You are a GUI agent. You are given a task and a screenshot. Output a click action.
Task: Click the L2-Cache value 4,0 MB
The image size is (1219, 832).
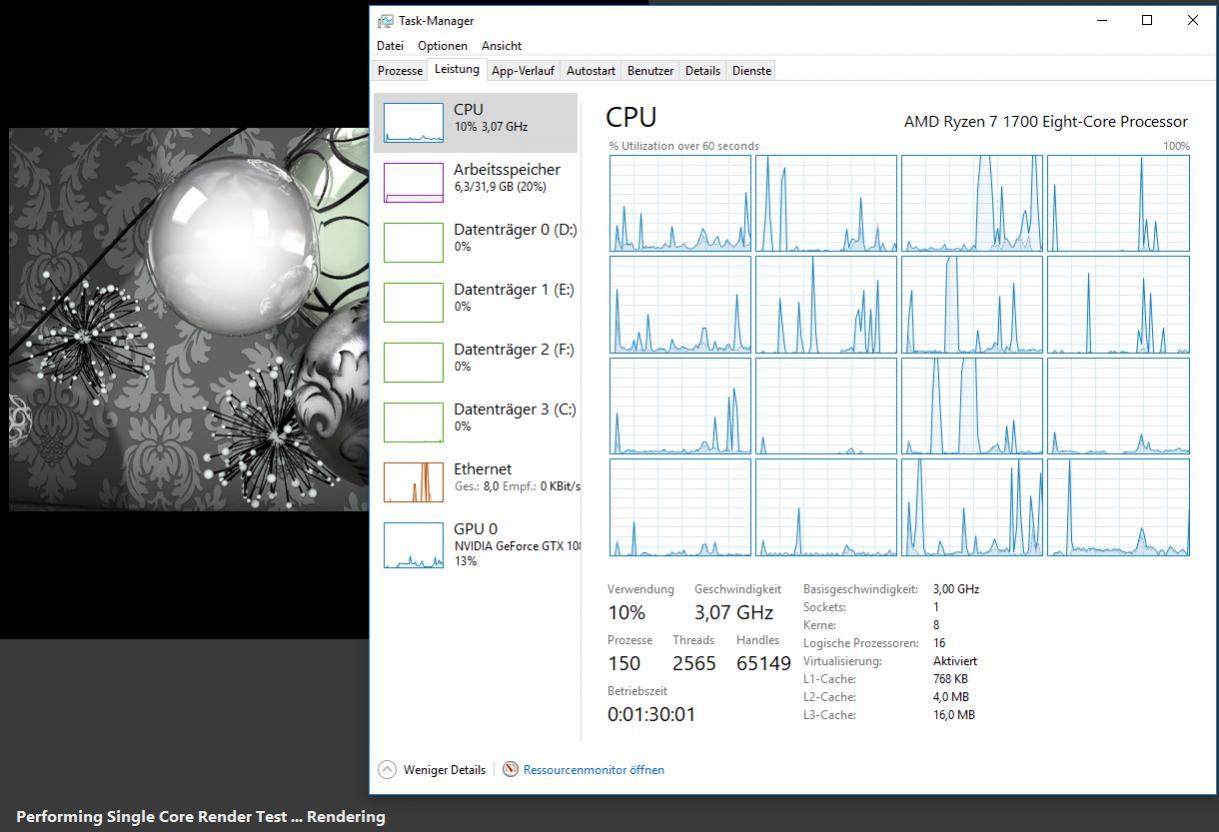(950, 697)
